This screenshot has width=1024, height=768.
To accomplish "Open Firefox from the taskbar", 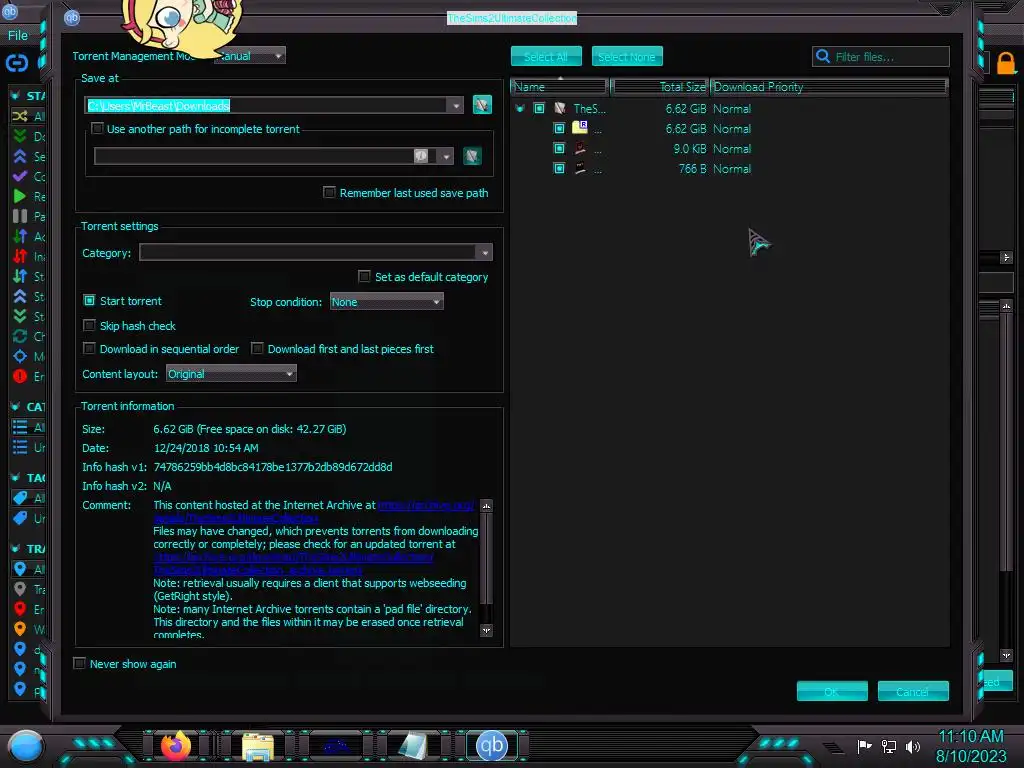I will [175, 746].
